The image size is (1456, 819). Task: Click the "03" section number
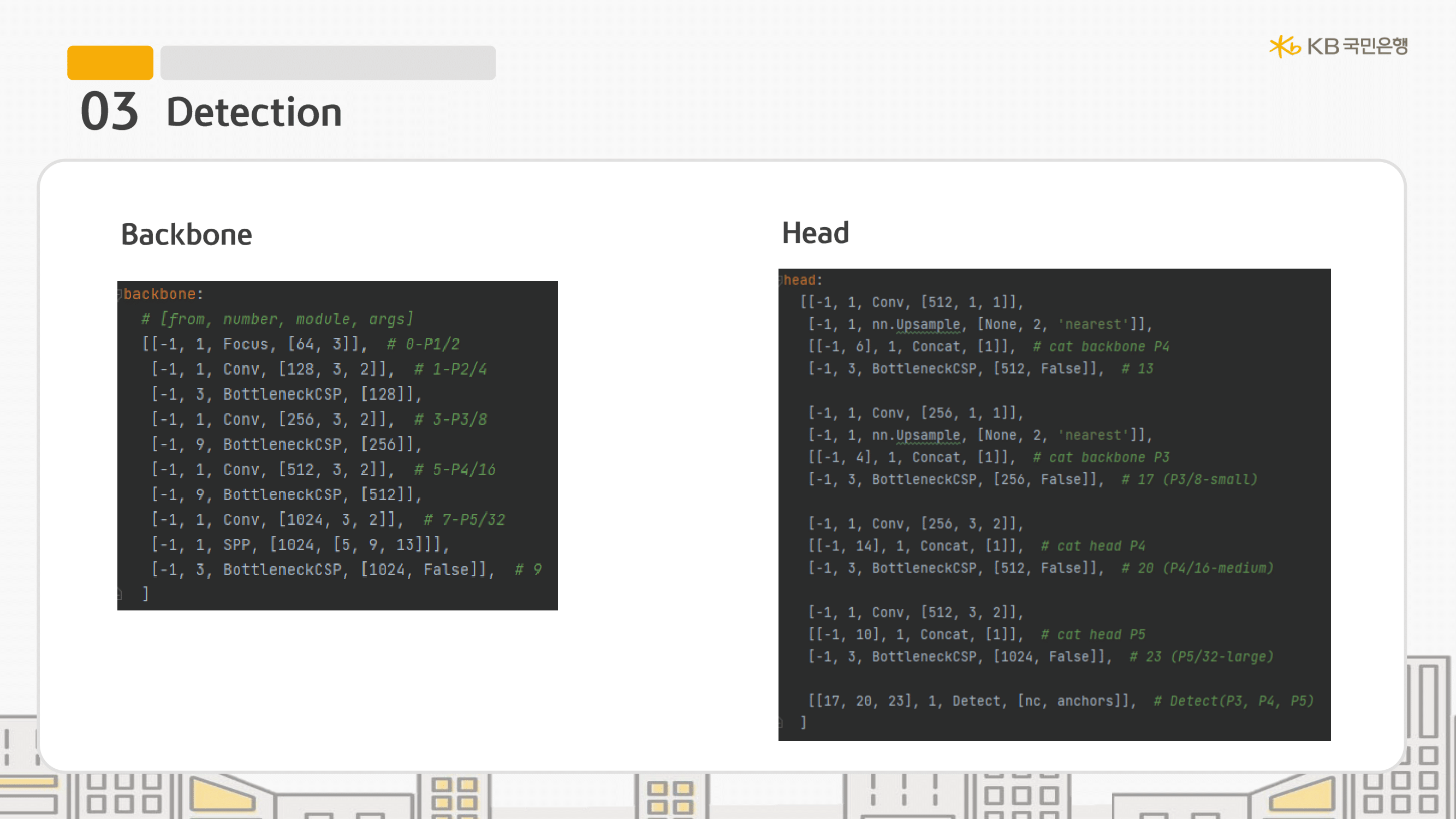[109, 111]
